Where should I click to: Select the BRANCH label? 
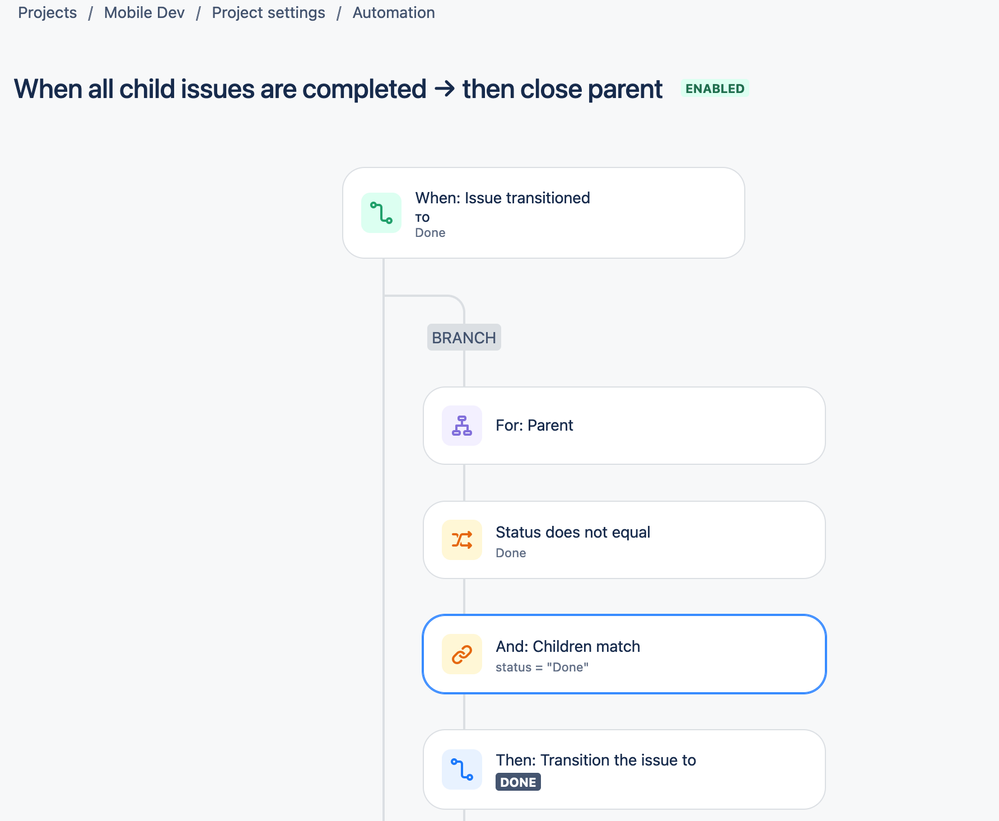[x=464, y=338]
